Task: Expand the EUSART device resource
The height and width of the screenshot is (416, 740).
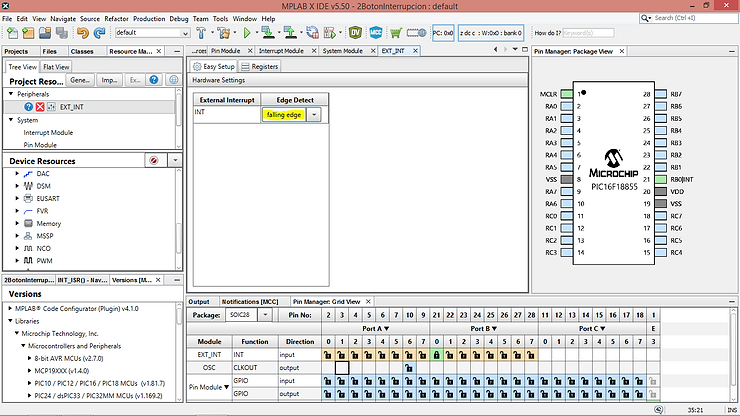Action: 17,198
